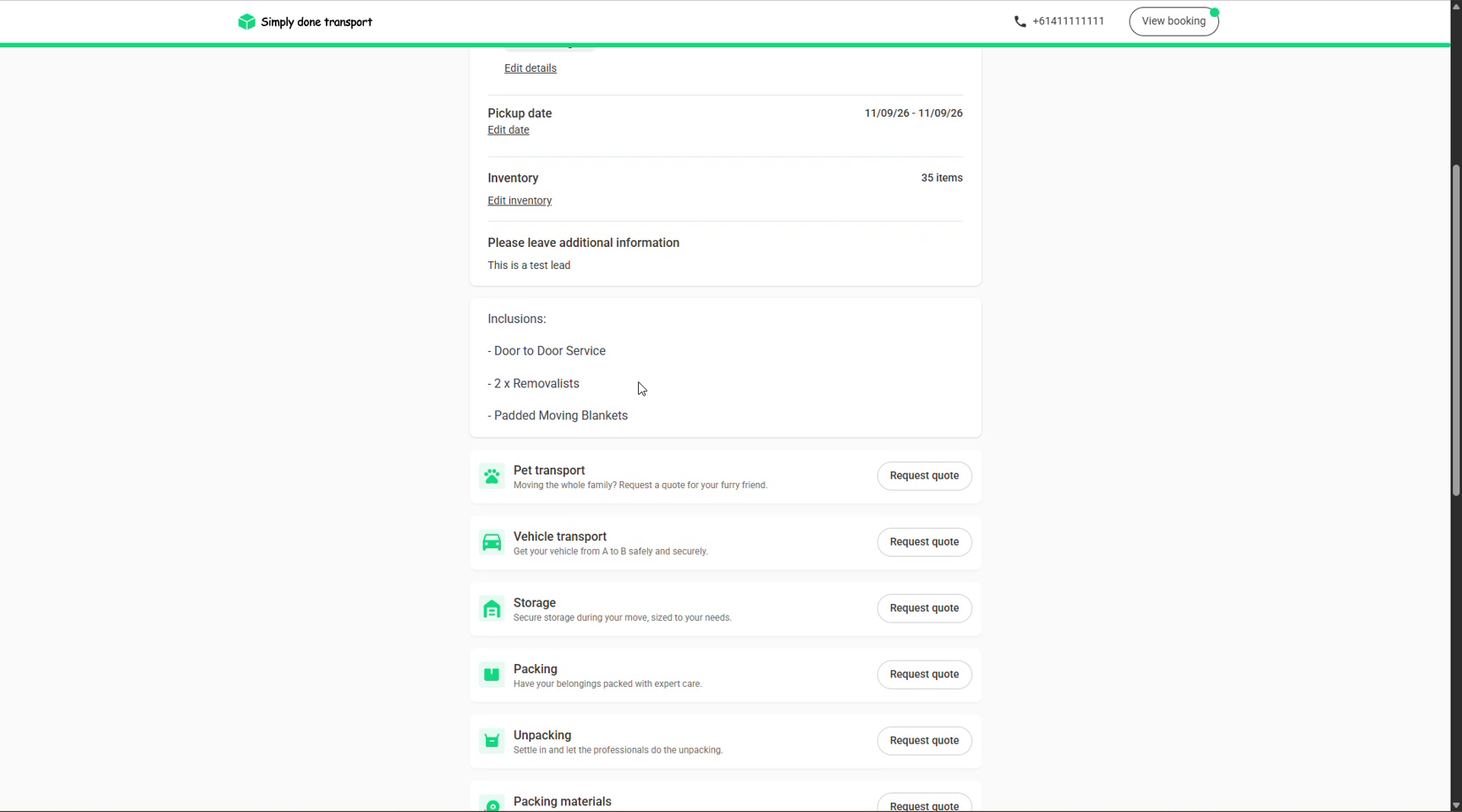Image resolution: width=1462 pixels, height=812 pixels.
Task: Click the Packing materials heading
Action: click(563, 802)
